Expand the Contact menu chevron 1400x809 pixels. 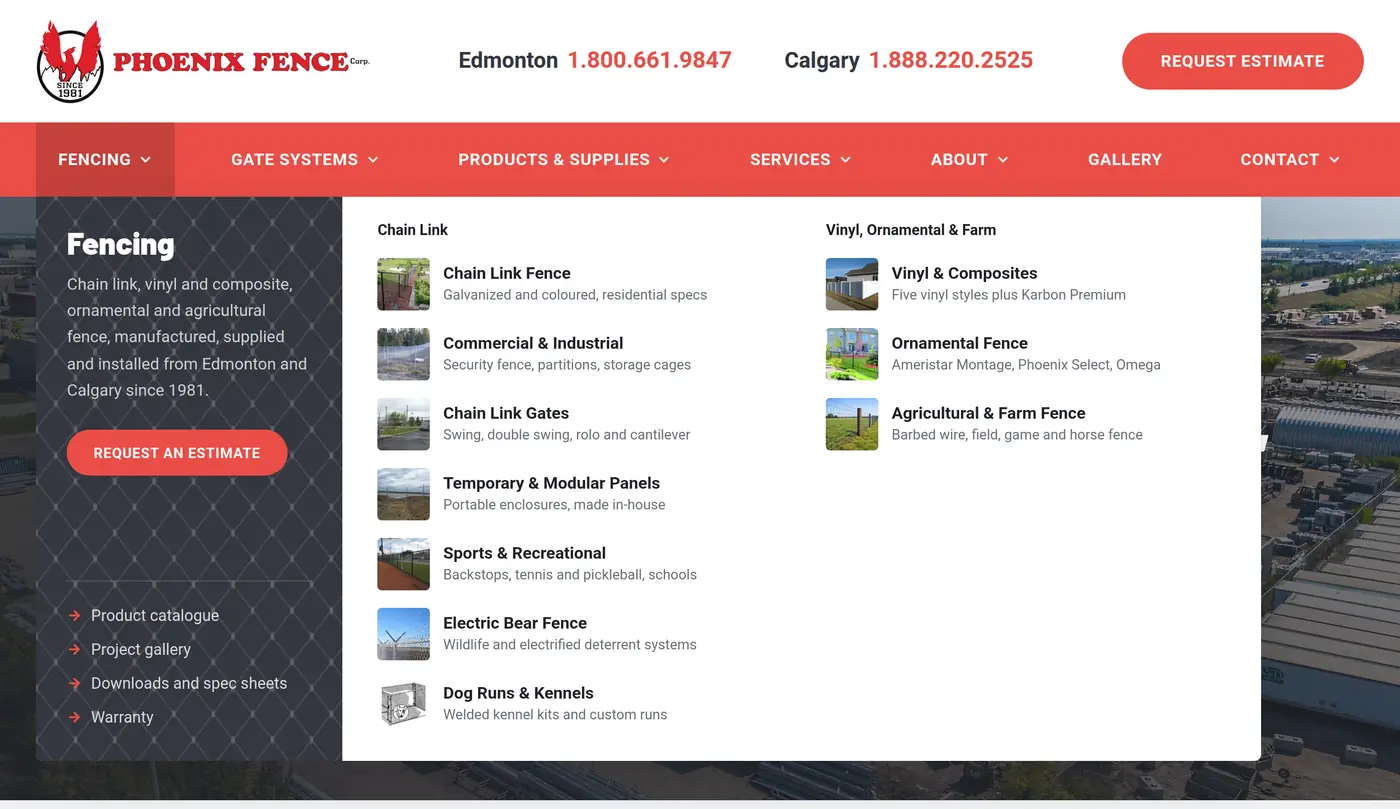point(1334,160)
